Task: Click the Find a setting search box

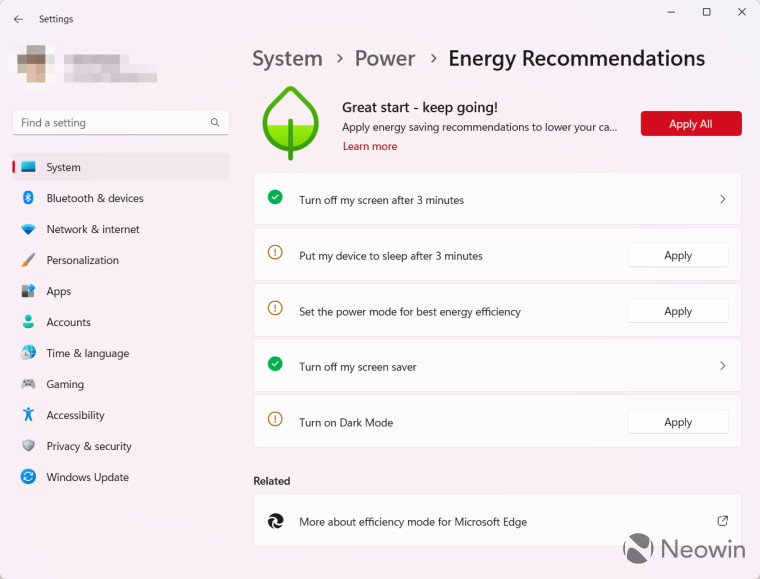Action: click(x=110, y=123)
